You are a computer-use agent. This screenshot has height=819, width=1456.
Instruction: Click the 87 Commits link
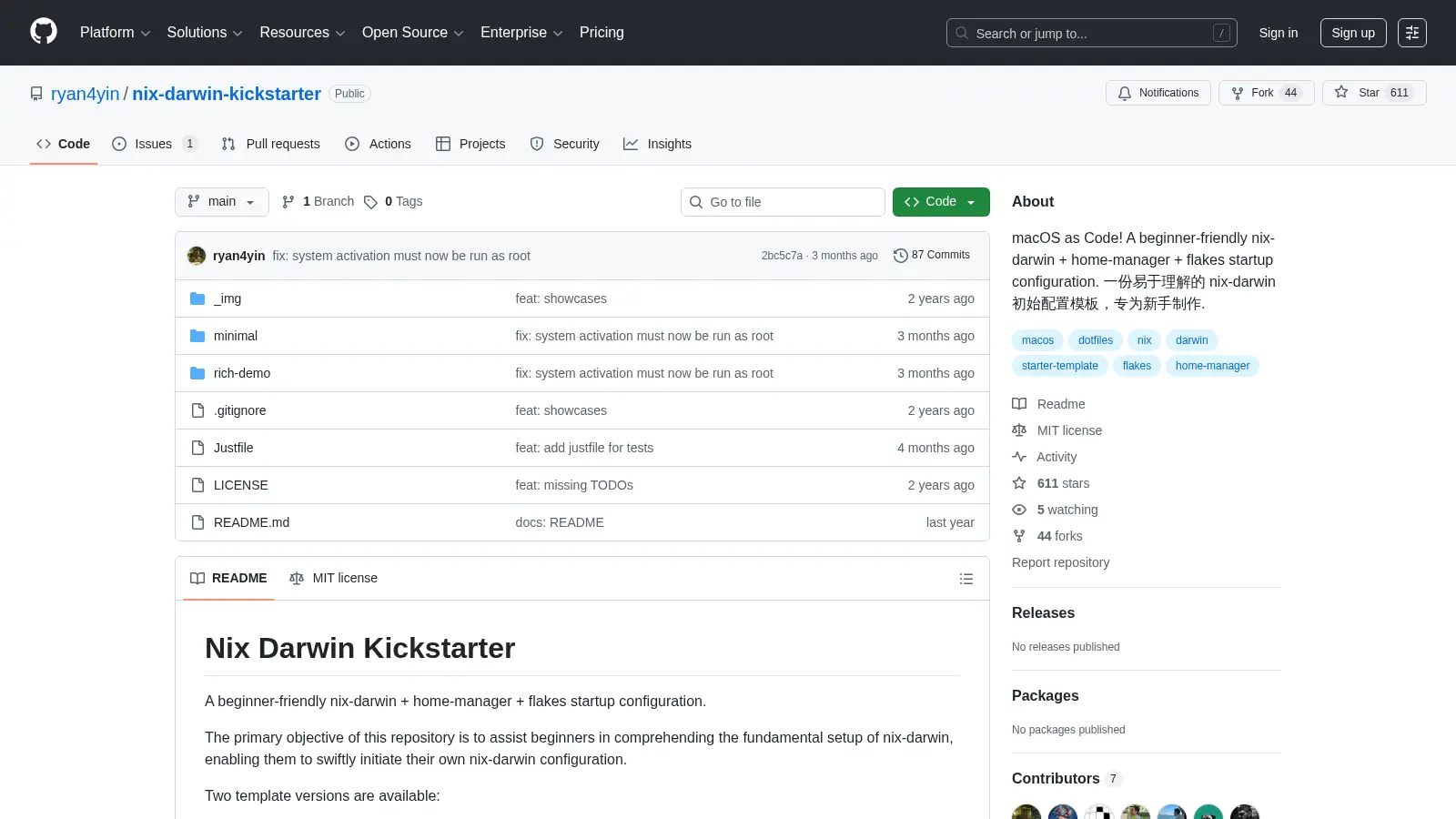(932, 256)
